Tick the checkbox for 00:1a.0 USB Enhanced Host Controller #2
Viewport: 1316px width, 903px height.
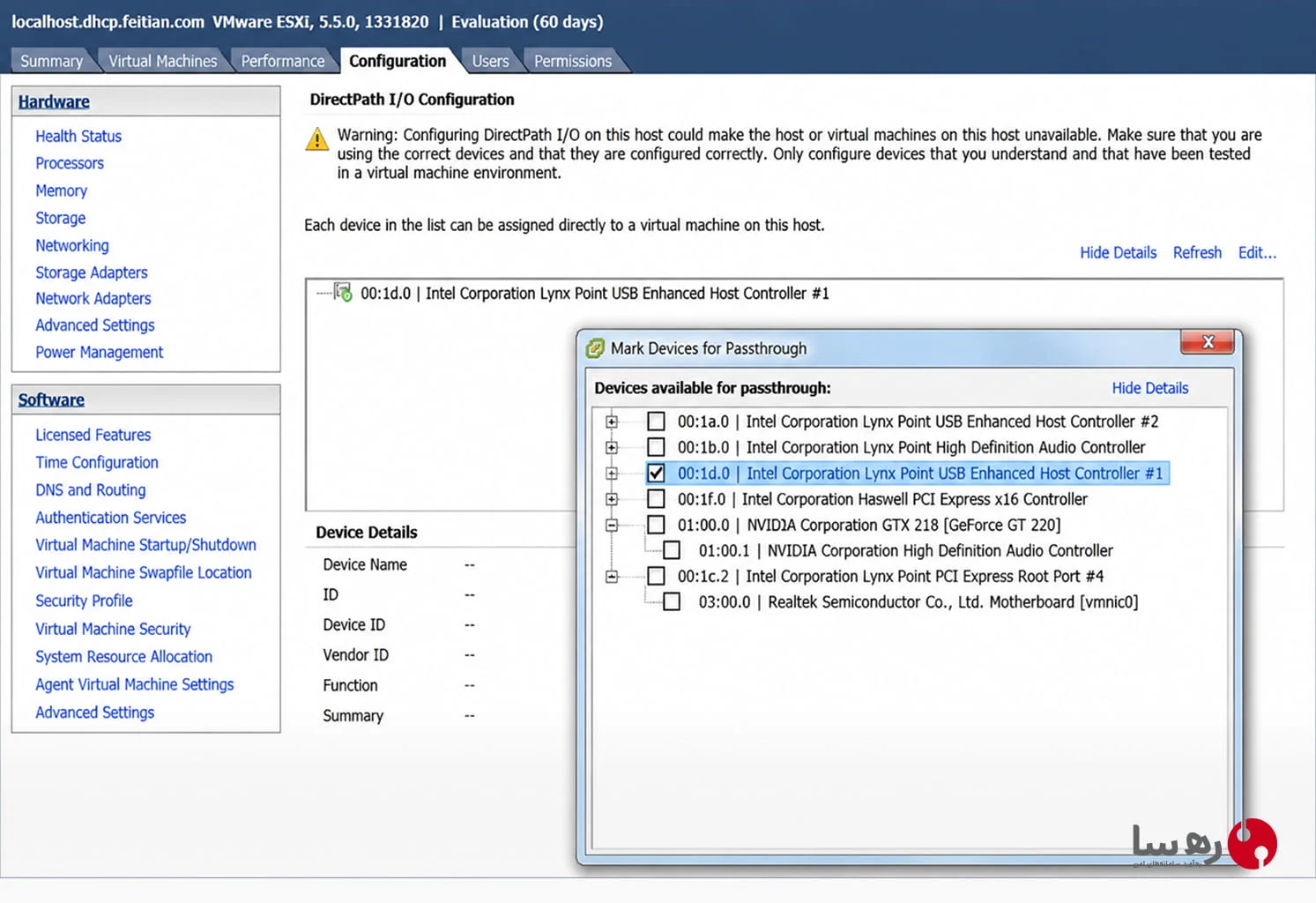(656, 422)
